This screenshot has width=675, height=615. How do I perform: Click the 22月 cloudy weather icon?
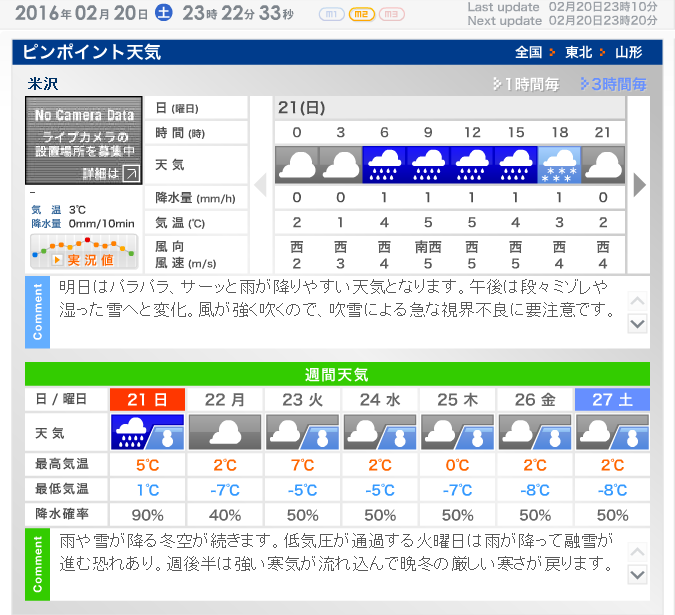pyautogui.click(x=225, y=433)
